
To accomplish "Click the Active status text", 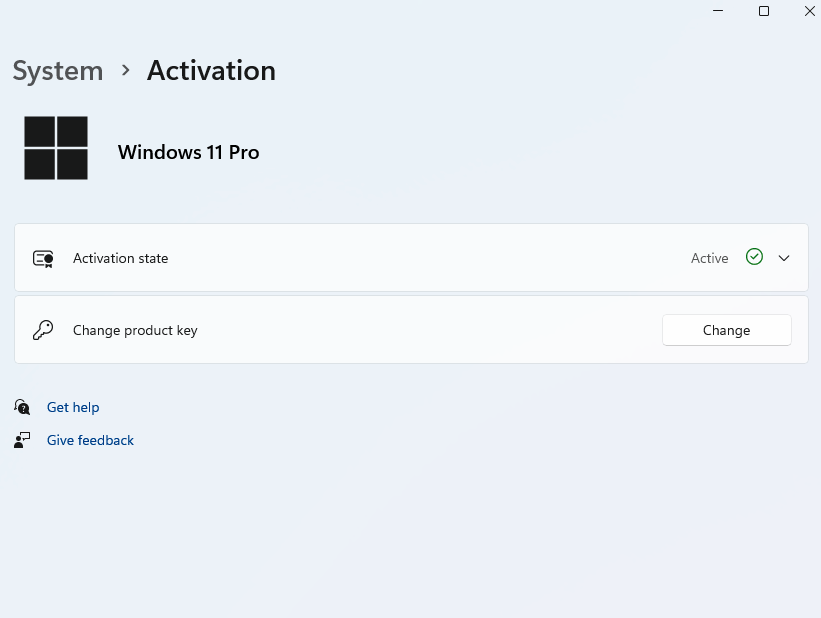I will tap(709, 257).
